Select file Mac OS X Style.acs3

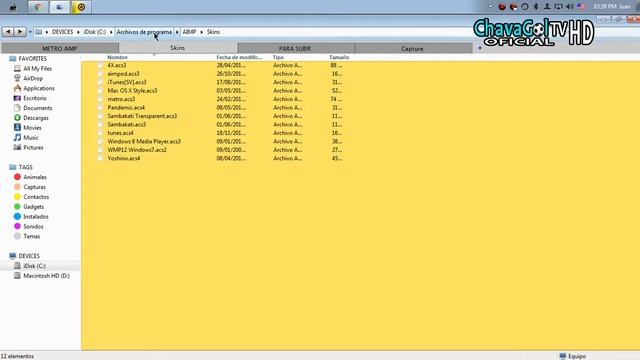tap(132, 91)
